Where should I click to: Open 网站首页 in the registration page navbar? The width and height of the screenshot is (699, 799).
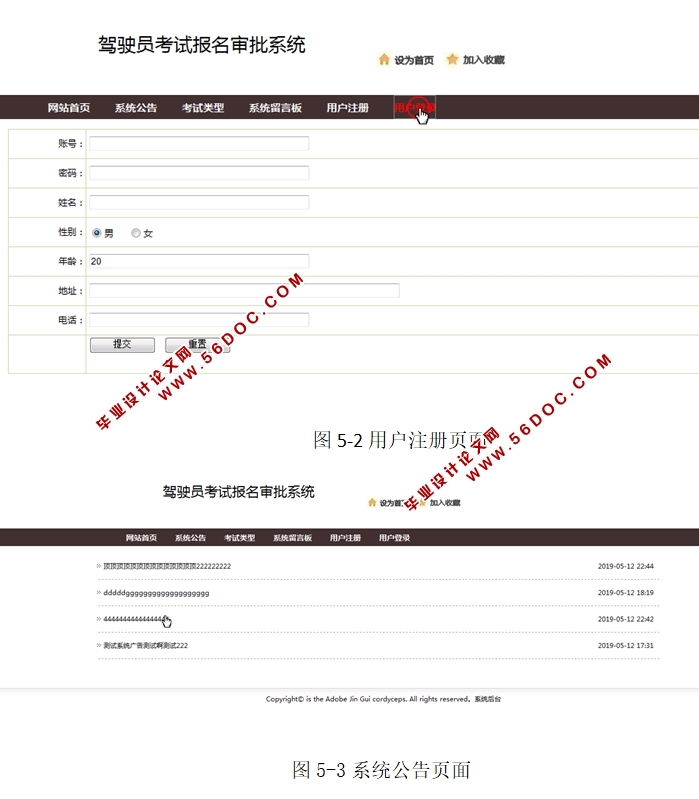click(69, 108)
